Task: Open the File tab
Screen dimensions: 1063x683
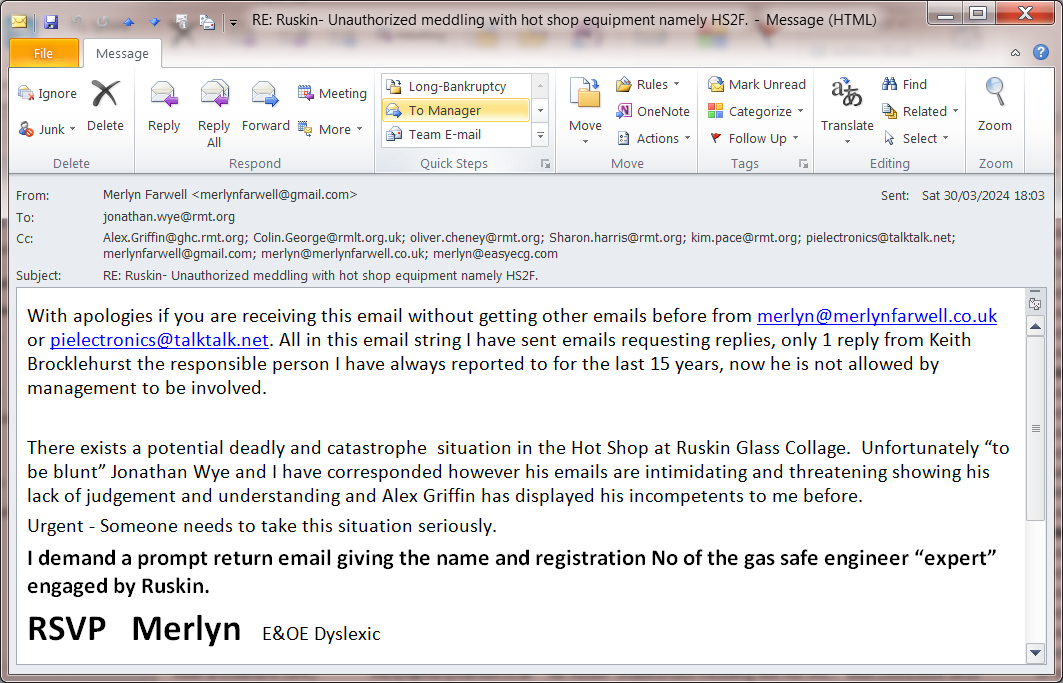Action: [x=43, y=53]
